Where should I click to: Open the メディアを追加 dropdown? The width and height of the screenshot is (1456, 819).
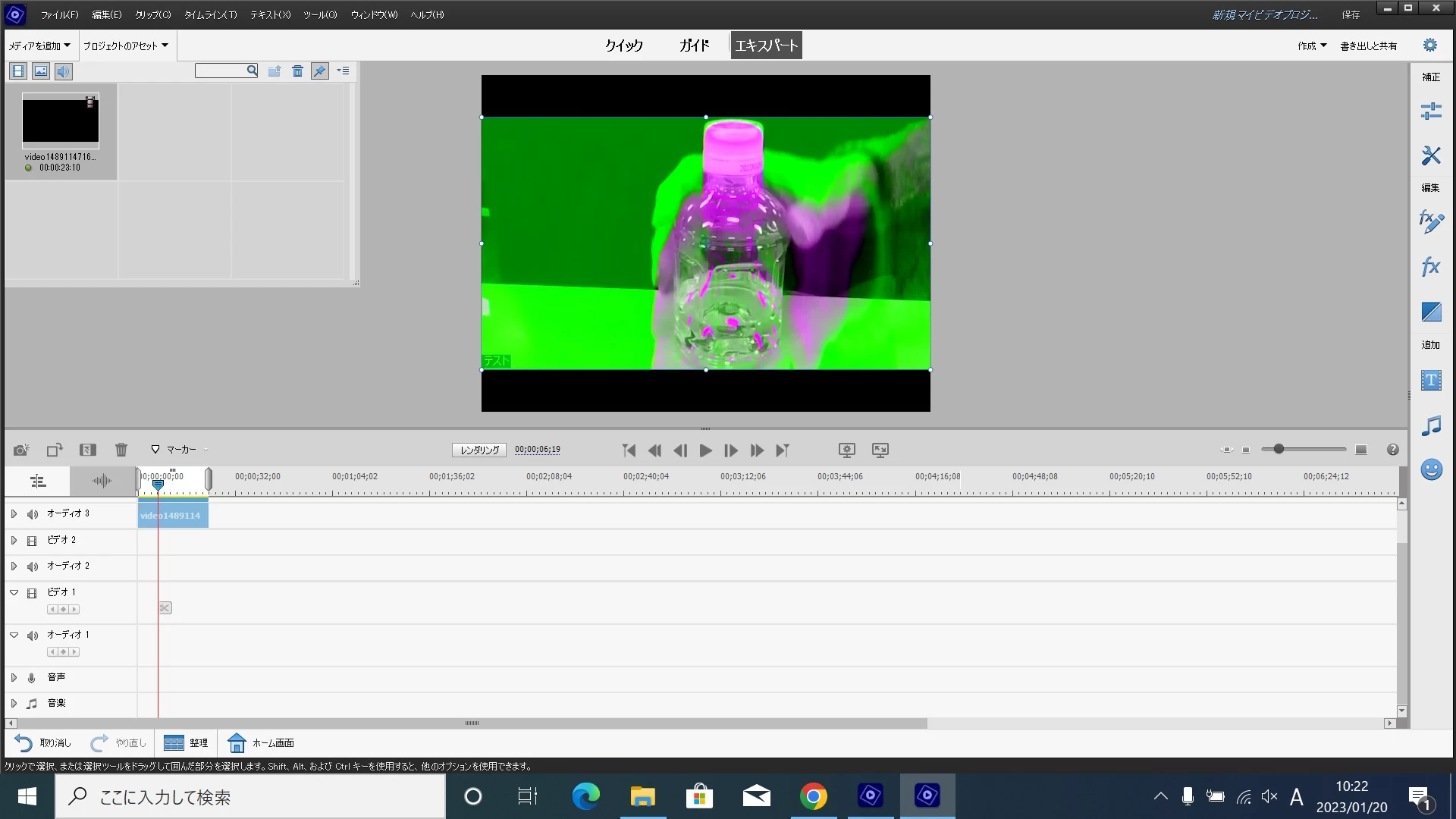(x=39, y=46)
